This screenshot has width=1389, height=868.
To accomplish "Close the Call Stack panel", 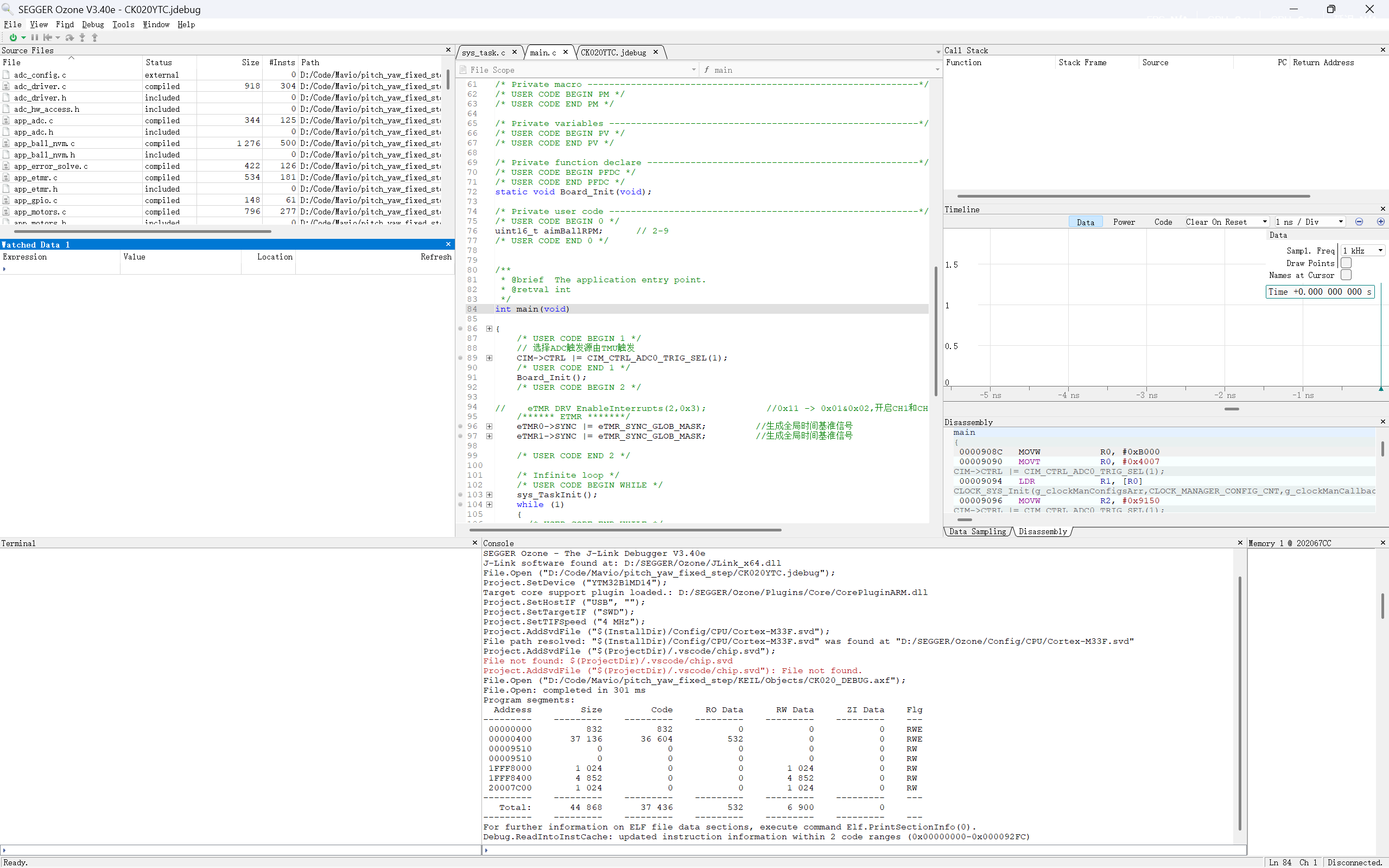I will (x=1382, y=50).
